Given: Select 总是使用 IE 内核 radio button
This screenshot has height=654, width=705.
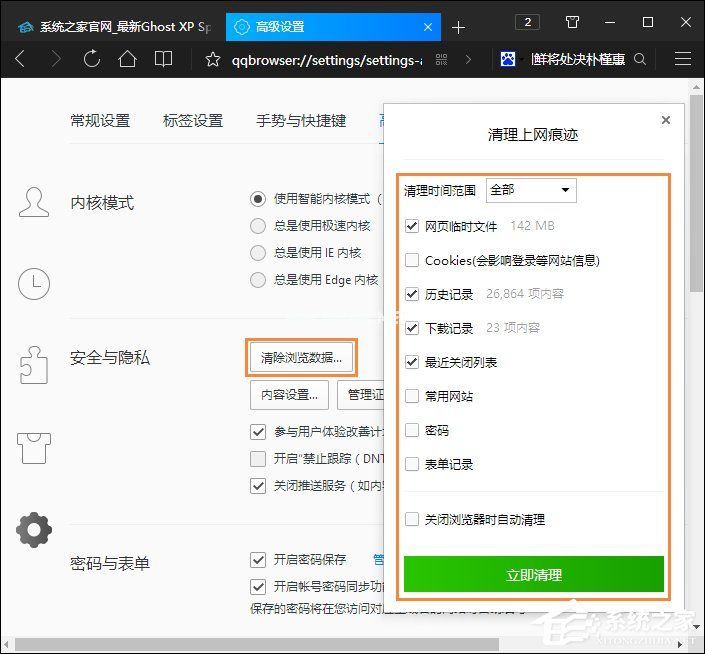Looking at the screenshot, I should pos(258,253).
